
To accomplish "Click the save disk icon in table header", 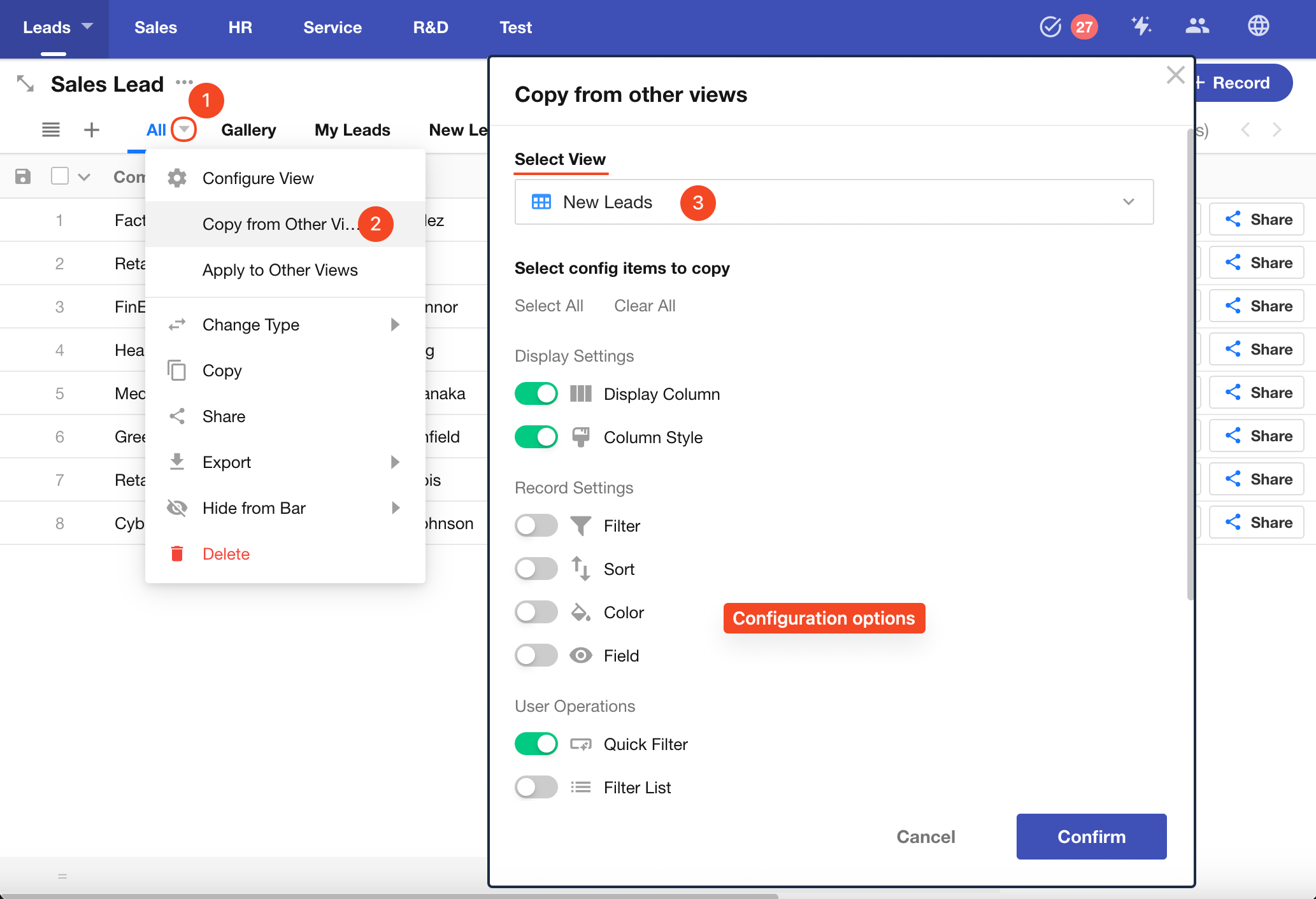I will click(23, 176).
